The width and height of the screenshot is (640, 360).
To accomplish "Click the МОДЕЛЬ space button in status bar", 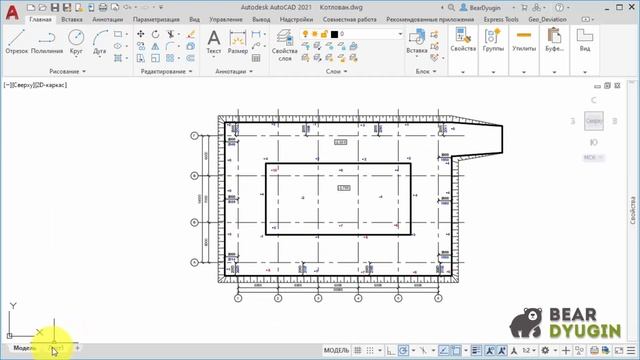I will point(336,350).
